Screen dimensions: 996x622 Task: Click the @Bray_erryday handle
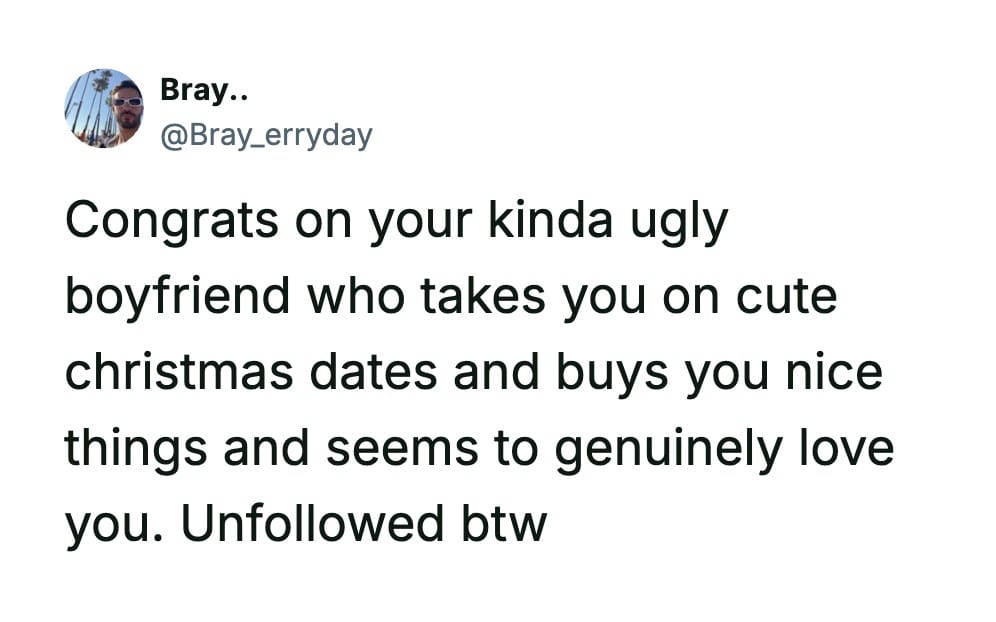pos(266,134)
